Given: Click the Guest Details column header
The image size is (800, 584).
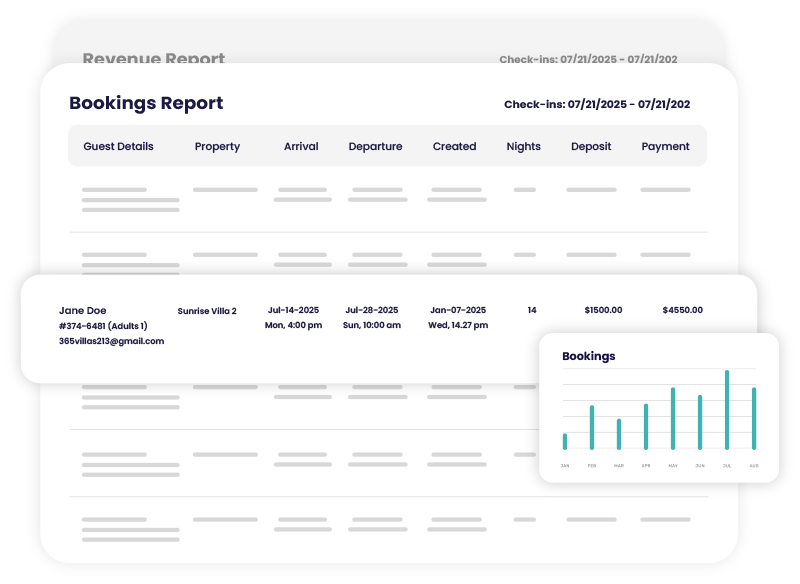Looking at the screenshot, I should click(x=118, y=146).
